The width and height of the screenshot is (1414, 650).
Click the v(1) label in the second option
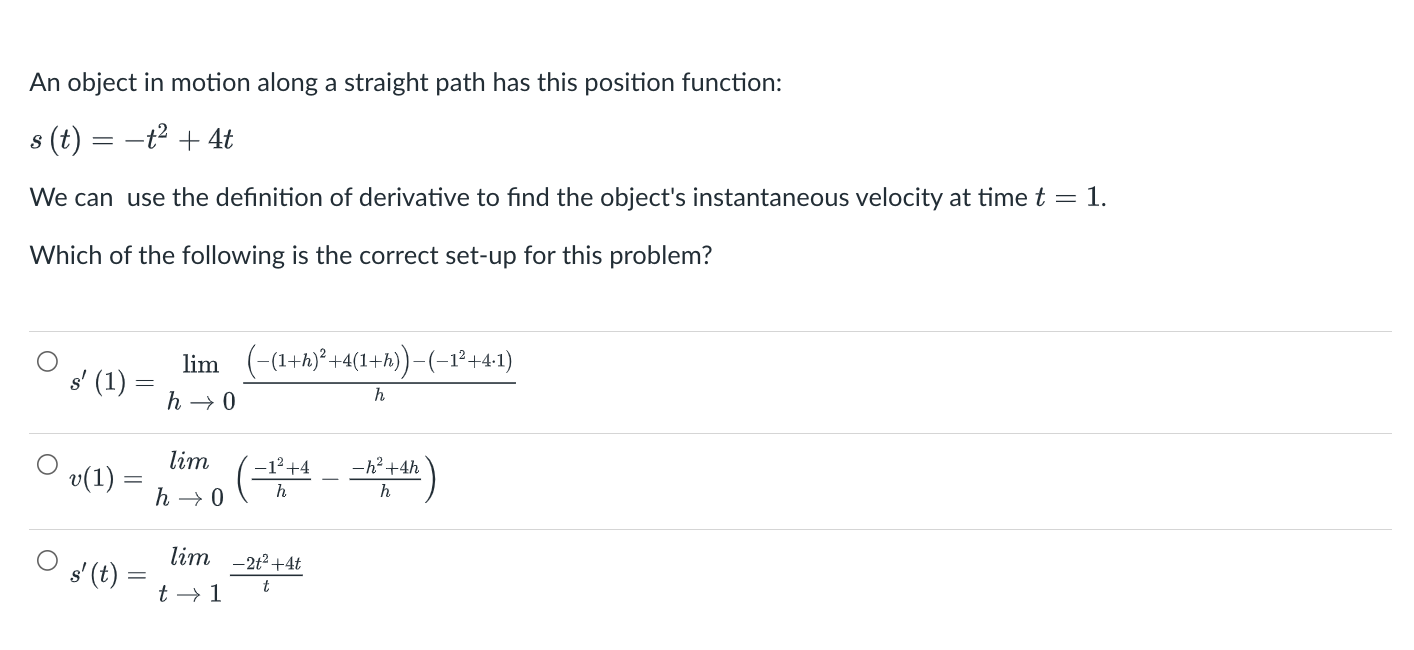pyautogui.click(x=90, y=480)
